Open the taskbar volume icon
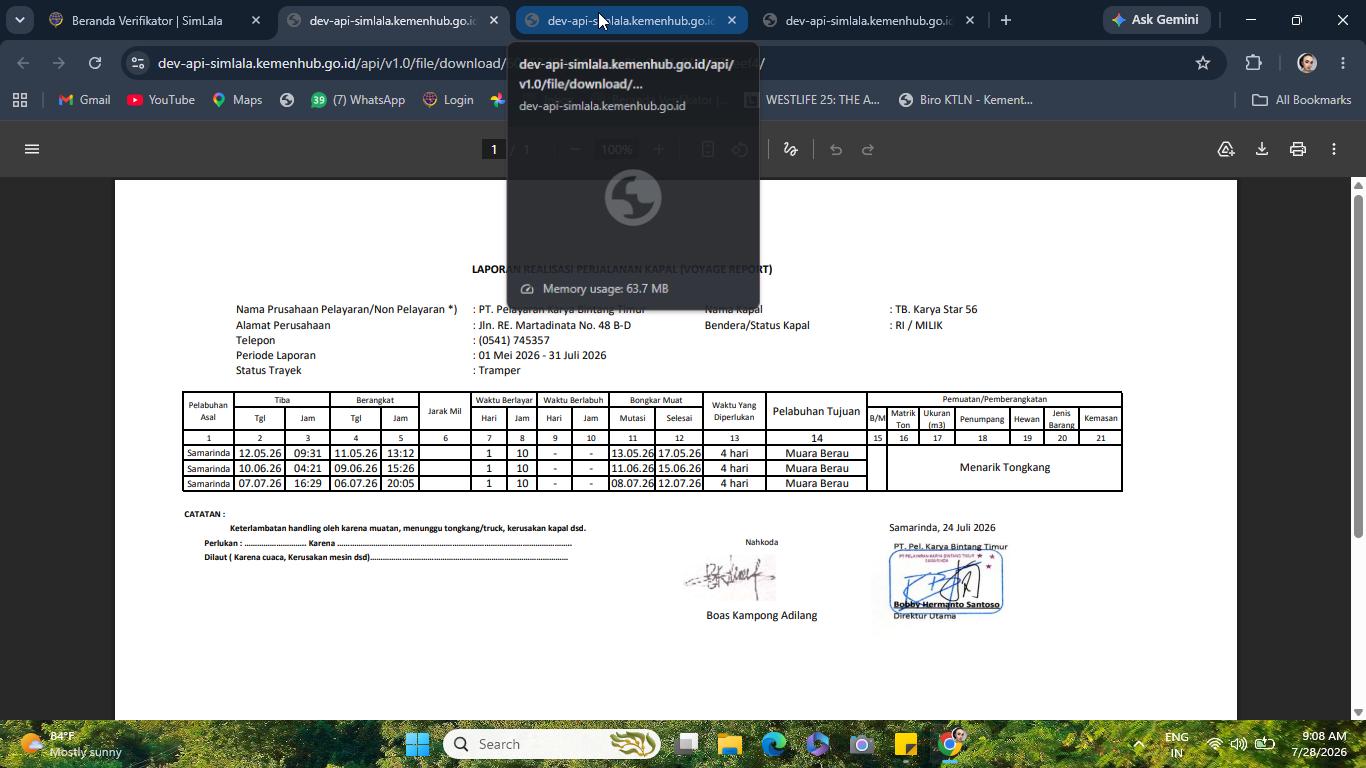The width and height of the screenshot is (1366, 768). [x=1239, y=744]
